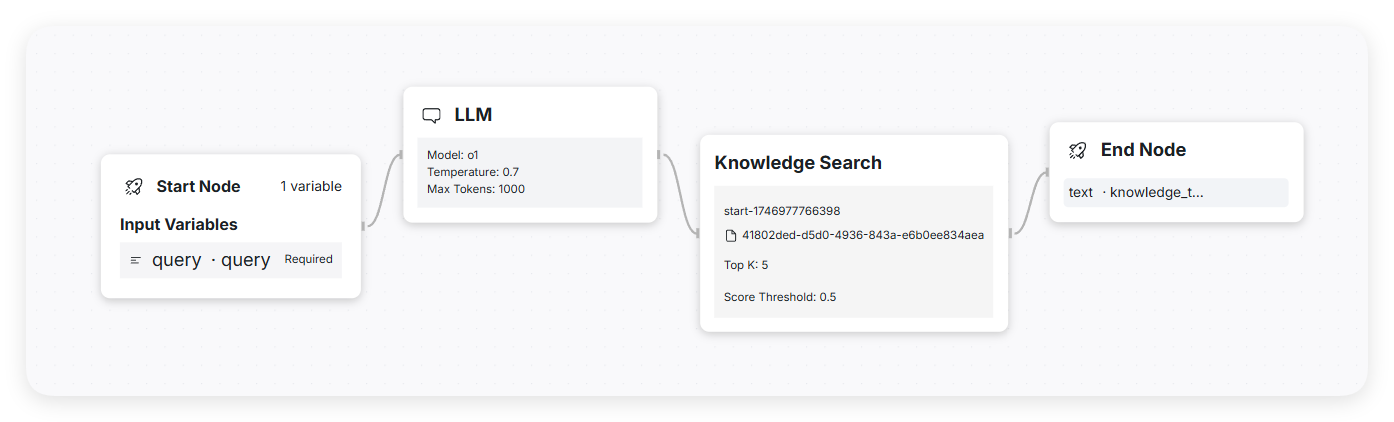Click the Required badge on query variable

tap(308, 259)
